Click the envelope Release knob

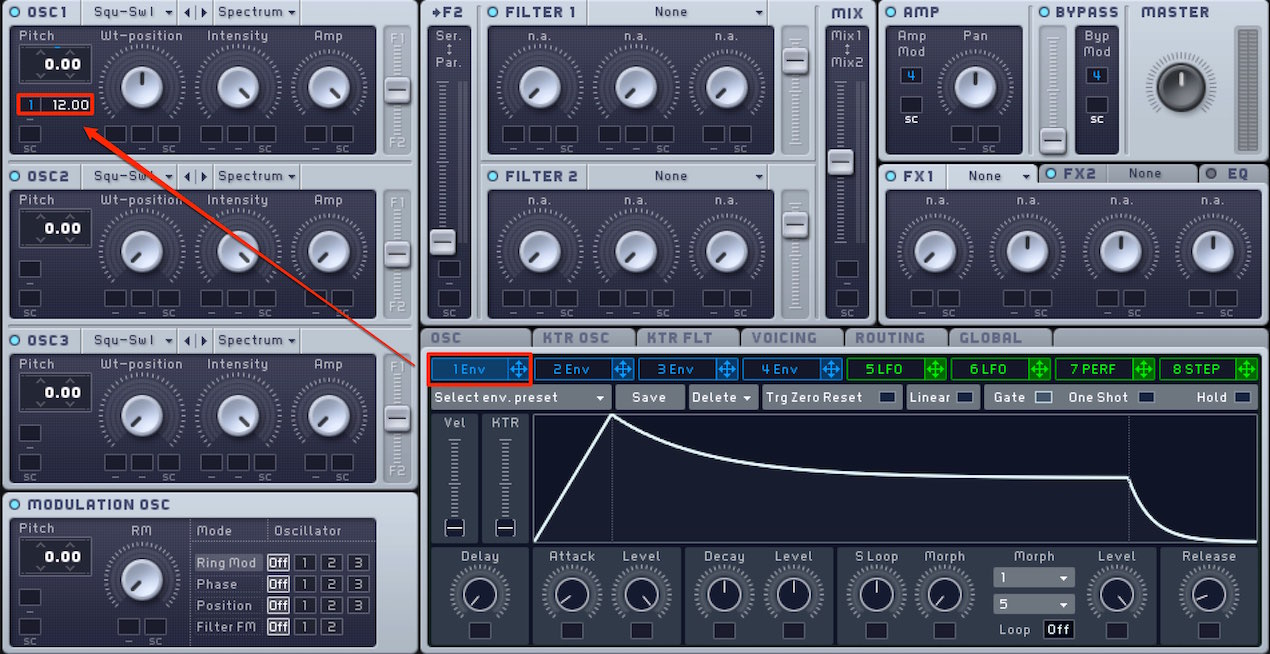(1208, 596)
